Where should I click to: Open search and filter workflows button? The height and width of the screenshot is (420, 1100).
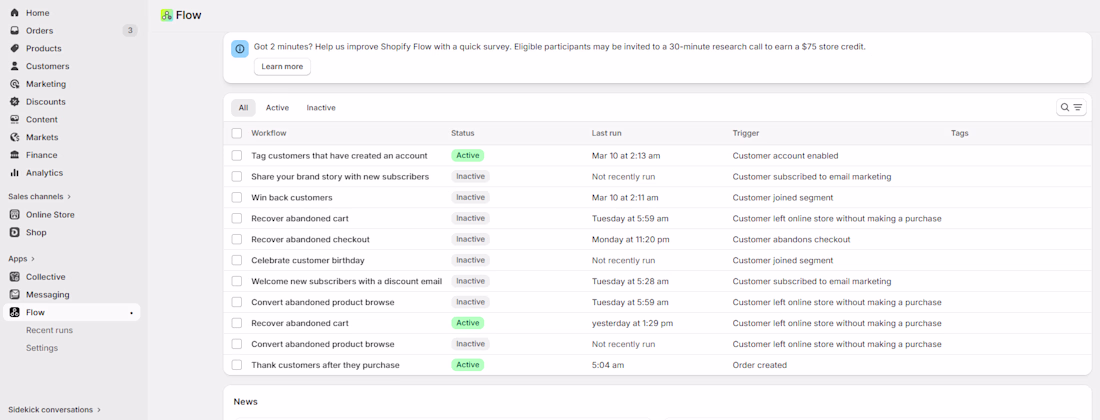[1071, 108]
